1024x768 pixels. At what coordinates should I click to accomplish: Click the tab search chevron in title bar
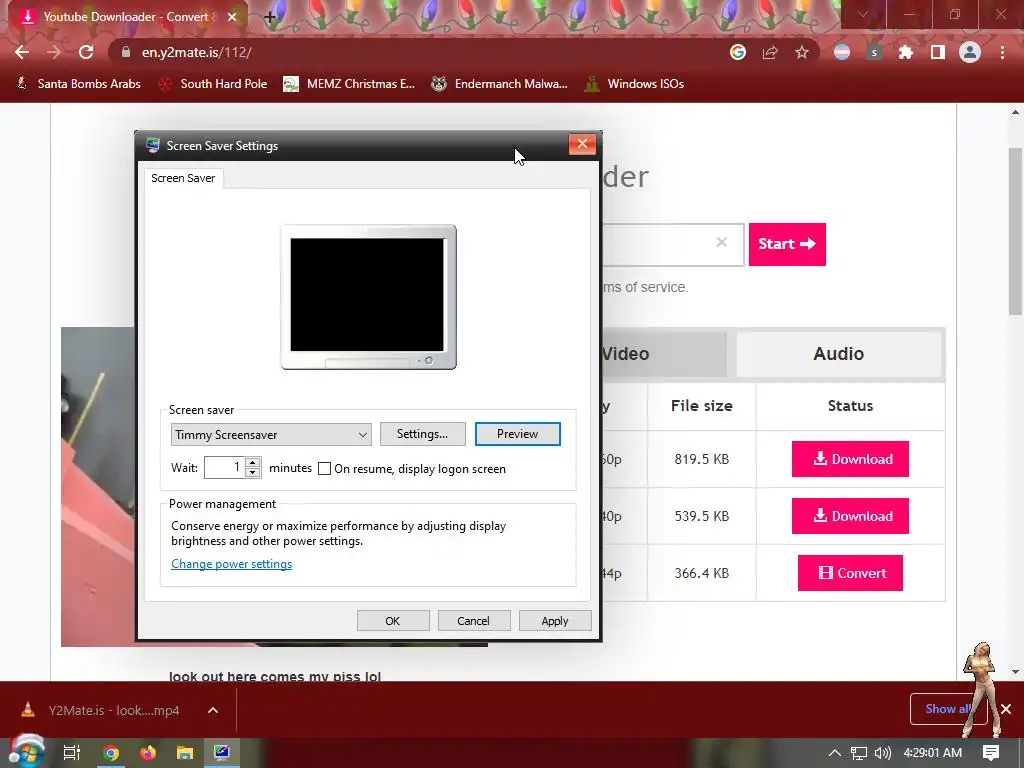pos(863,14)
